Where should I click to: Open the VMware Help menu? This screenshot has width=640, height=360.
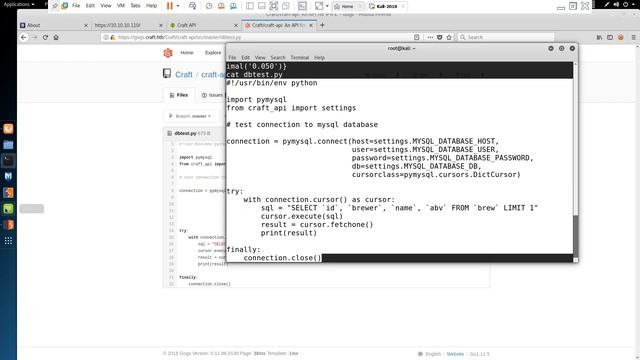pyautogui.click(x=151, y=6)
